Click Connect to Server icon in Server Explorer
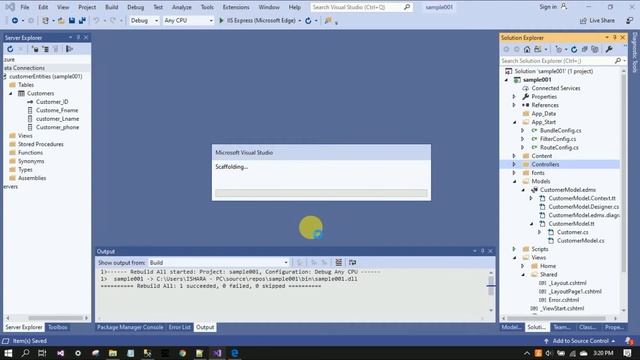Image resolution: width=640 pixels, height=360 pixels. pyautogui.click(x=46, y=49)
